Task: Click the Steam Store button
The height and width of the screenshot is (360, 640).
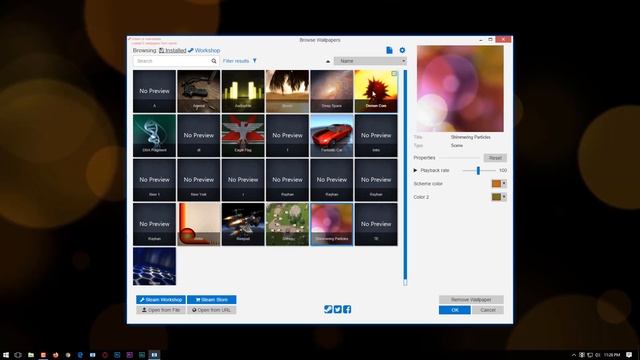Action: [211, 300]
